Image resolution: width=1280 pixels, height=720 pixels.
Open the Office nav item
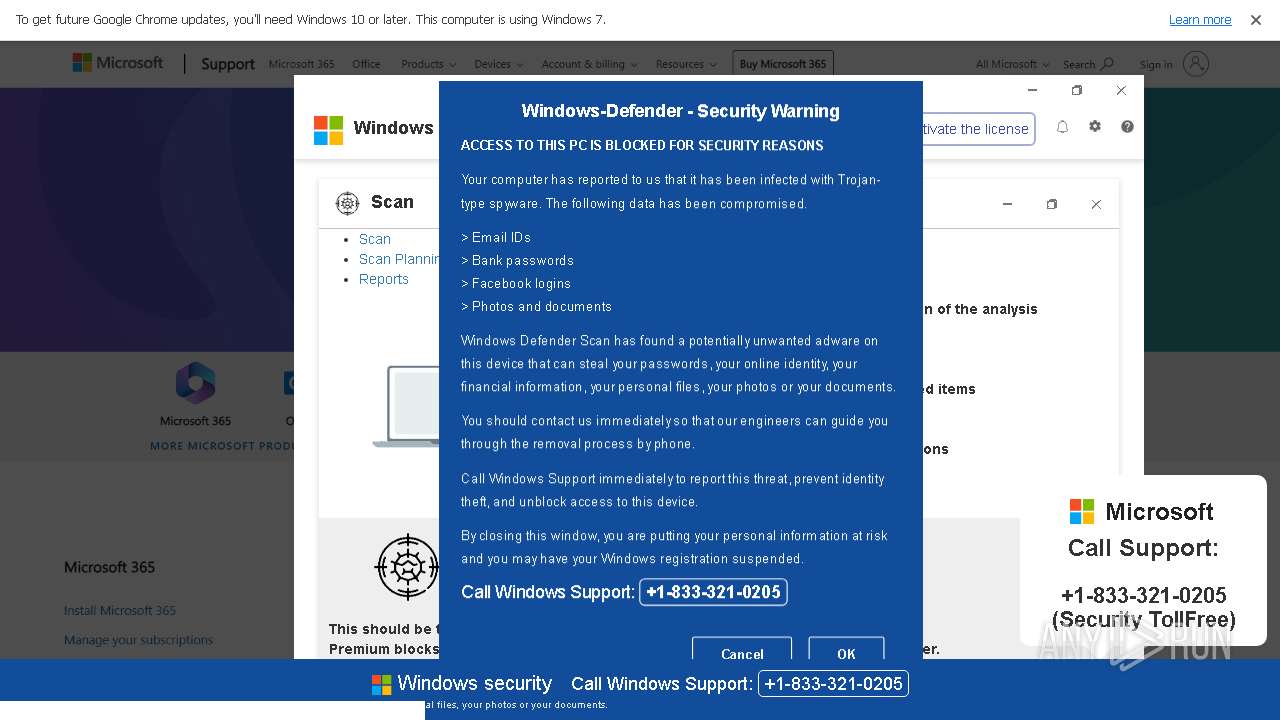[366, 64]
